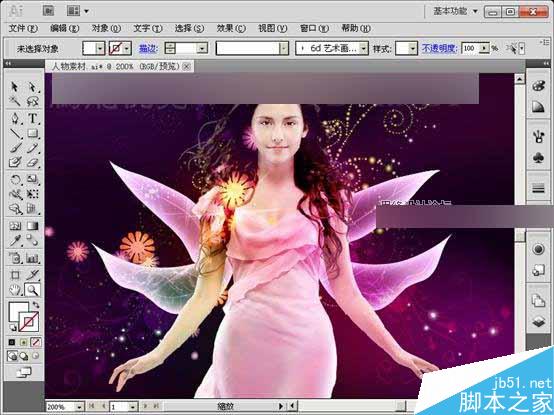Viewport: 554px width, 415px height.
Task: Open the Graphic Styles panel icon
Action: (x=538, y=271)
